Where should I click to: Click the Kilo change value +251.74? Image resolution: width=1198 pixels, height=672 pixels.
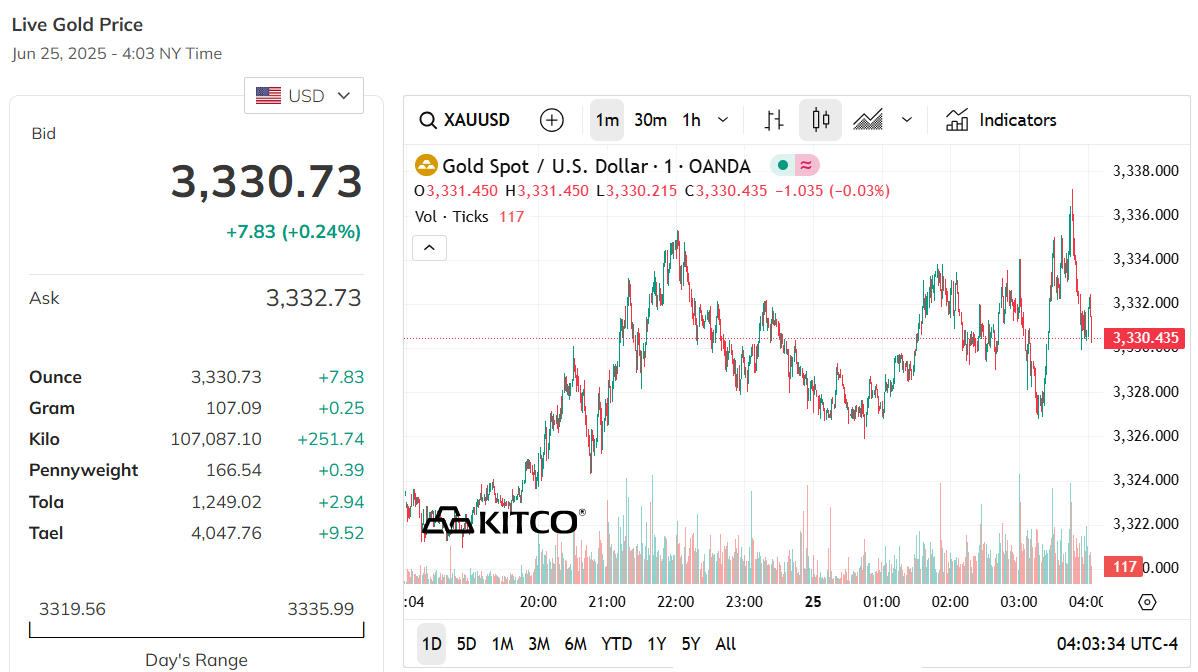pos(331,440)
